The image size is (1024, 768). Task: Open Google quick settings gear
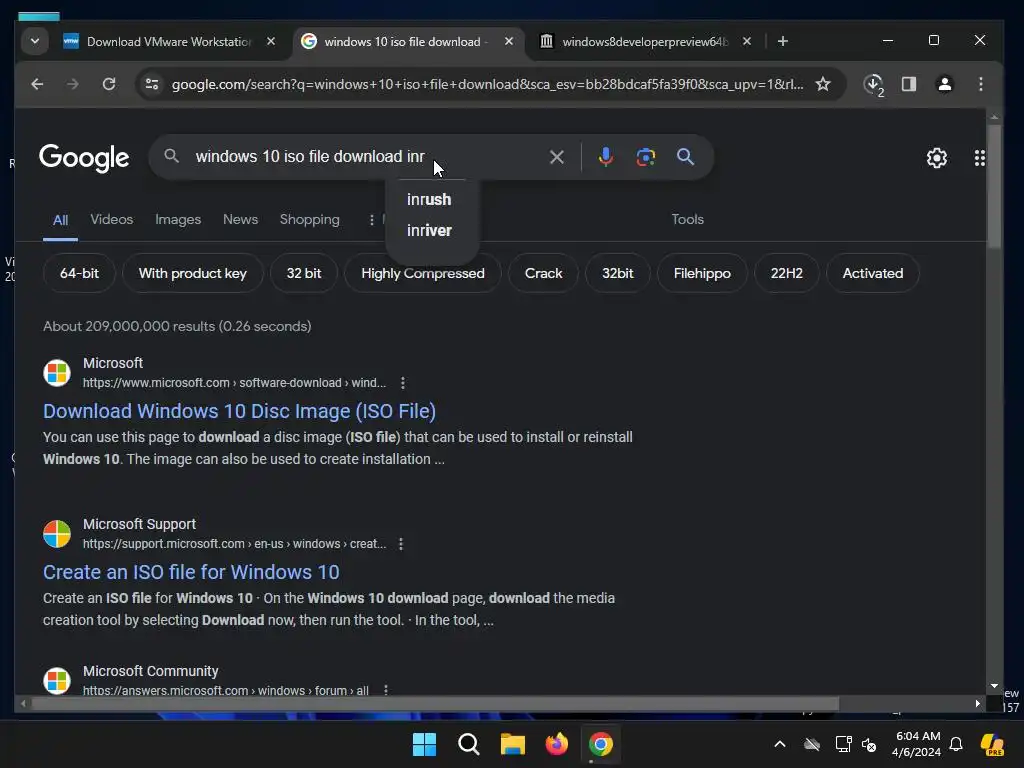coord(936,157)
